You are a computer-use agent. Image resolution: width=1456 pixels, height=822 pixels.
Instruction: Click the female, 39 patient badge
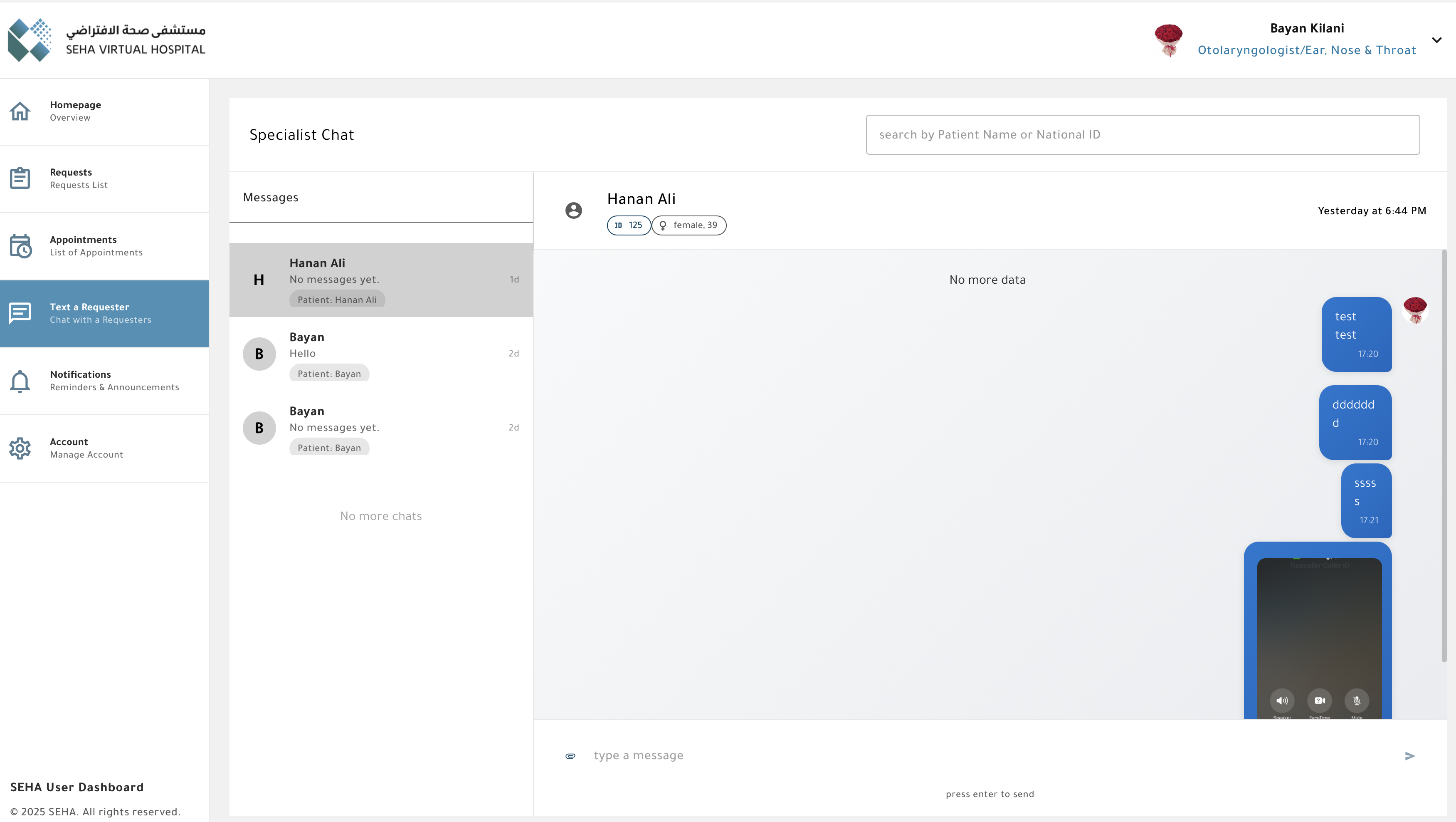[x=689, y=225]
